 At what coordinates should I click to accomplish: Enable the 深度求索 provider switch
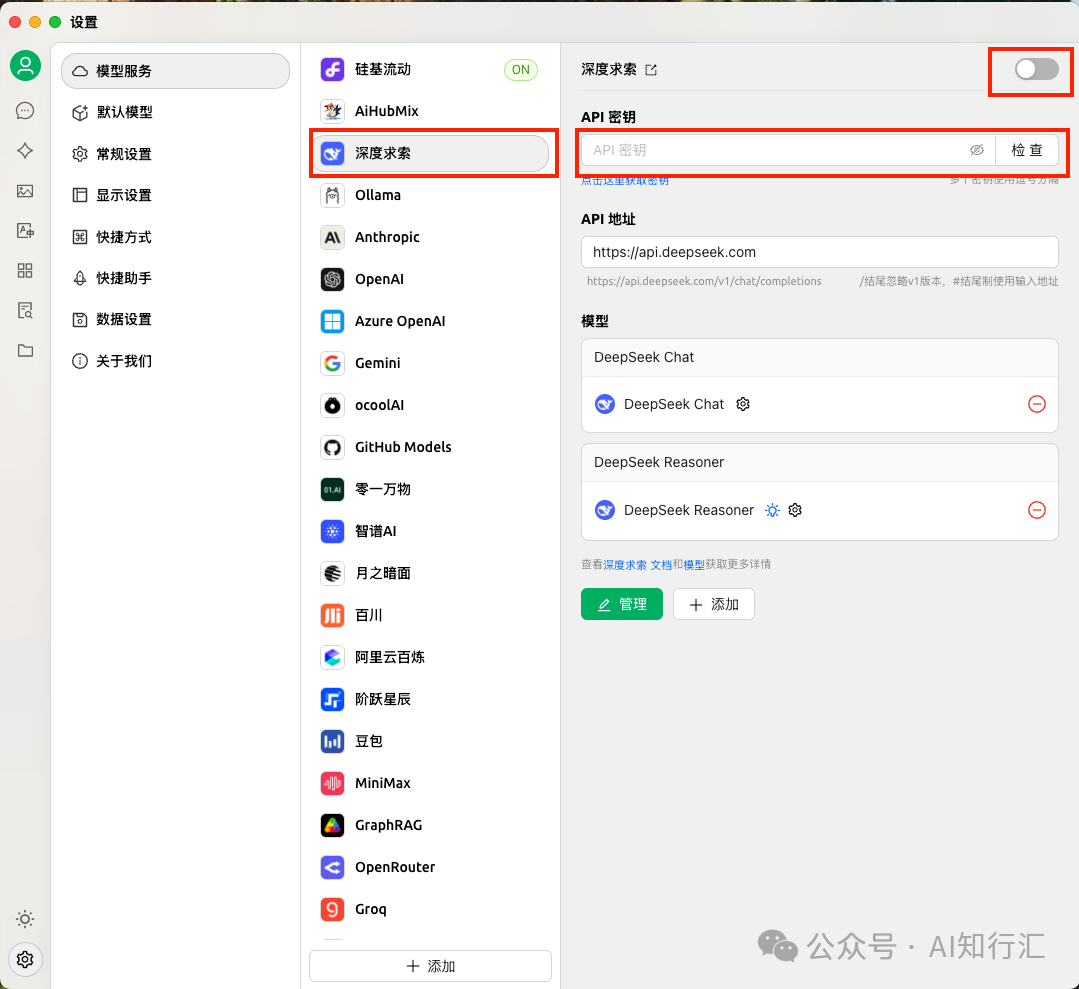[1037, 69]
